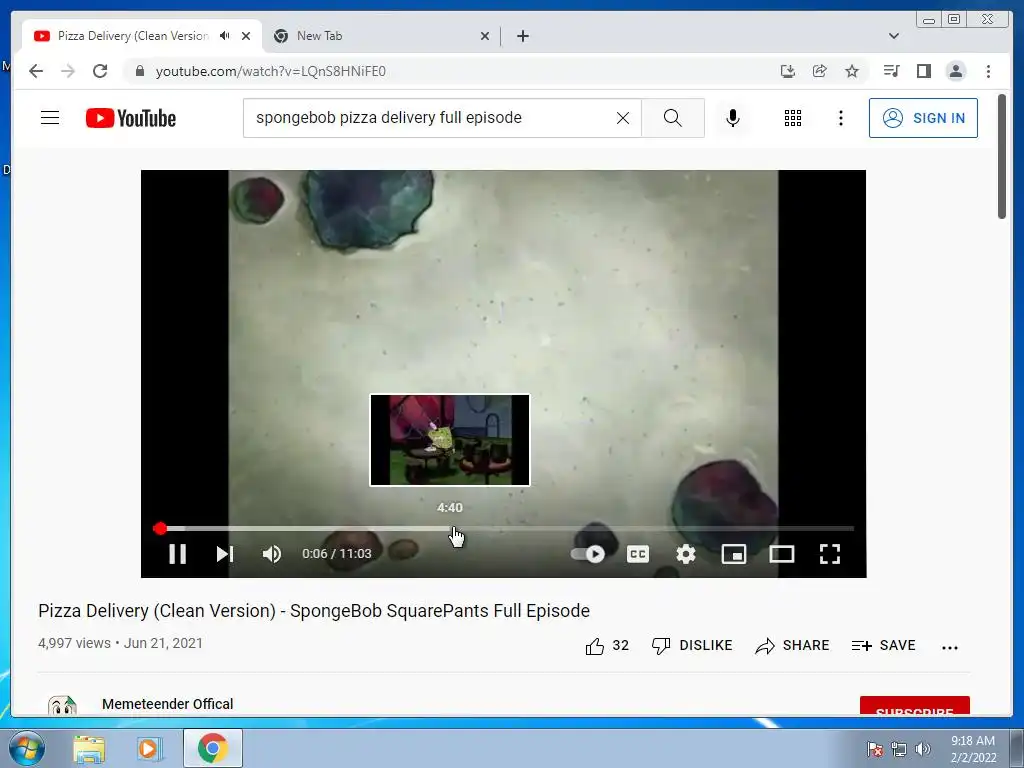Viewport: 1024px width, 768px height.
Task: Install app from address bar icon
Action: pyautogui.click(x=788, y=71)
